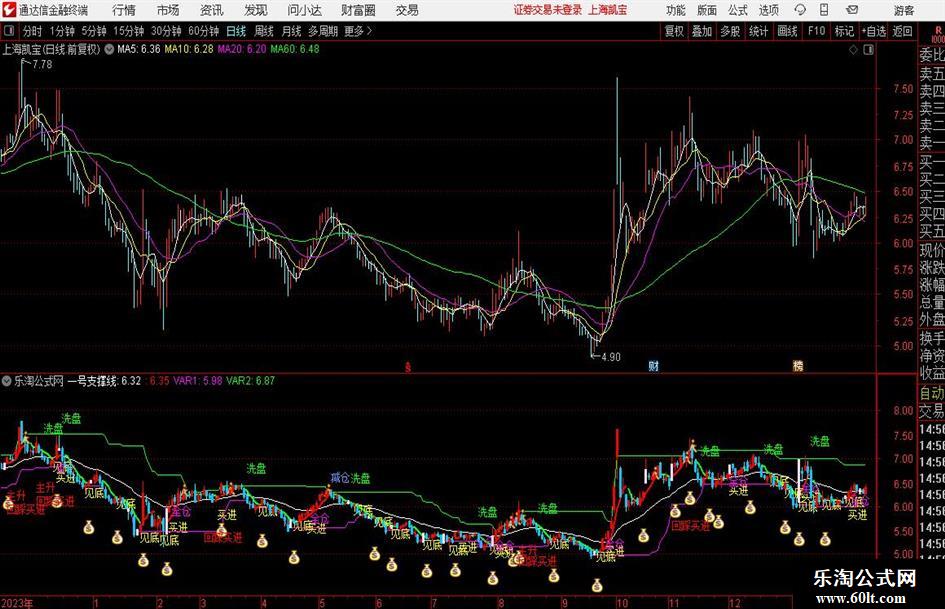The image size is (945, 609).
Task: Switch to the 1分钟 period
Action: (62, 31)
